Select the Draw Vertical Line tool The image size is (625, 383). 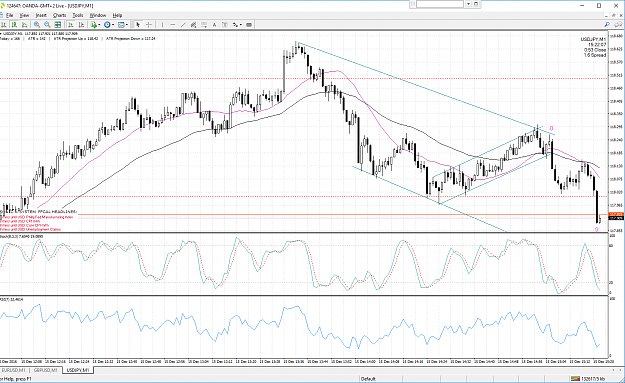tap(162, 25)
